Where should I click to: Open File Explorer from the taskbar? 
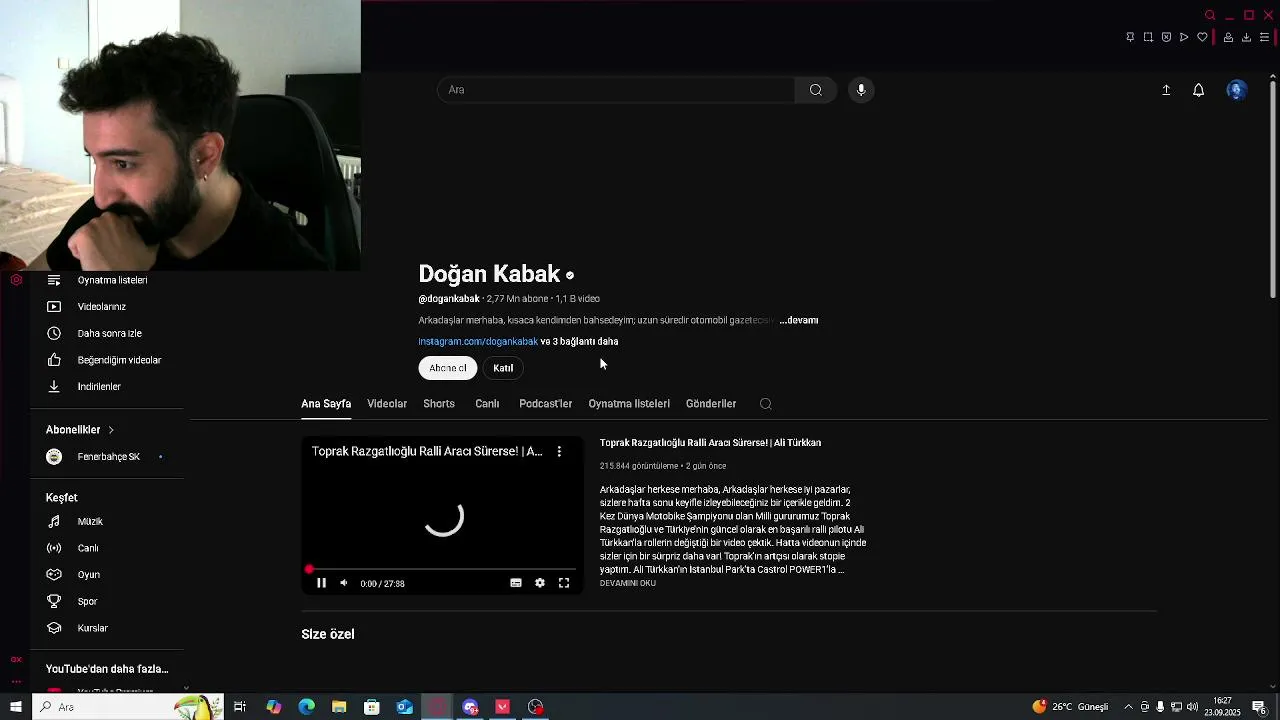click(339, 707)
